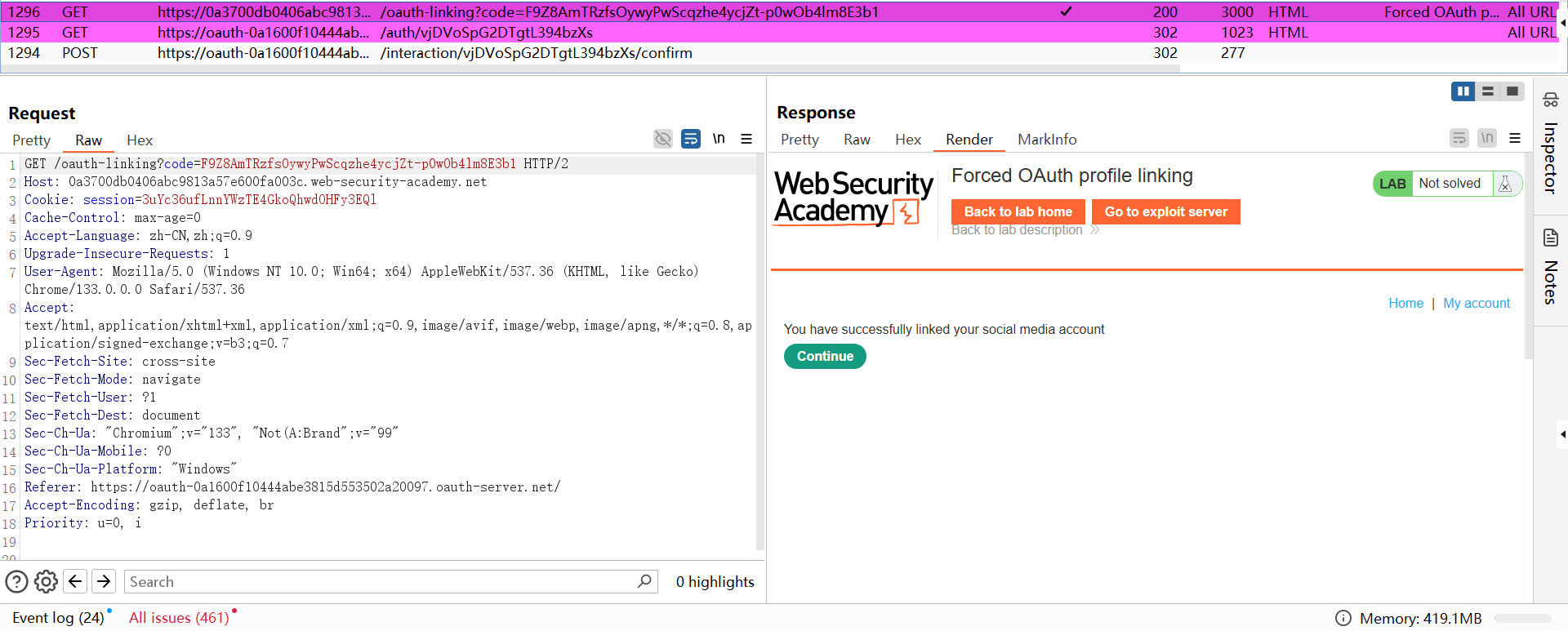Screen dimensions: 1568x631
Task: Switch response view to MarkInfo tab
Action: [x=1047, y=140]
